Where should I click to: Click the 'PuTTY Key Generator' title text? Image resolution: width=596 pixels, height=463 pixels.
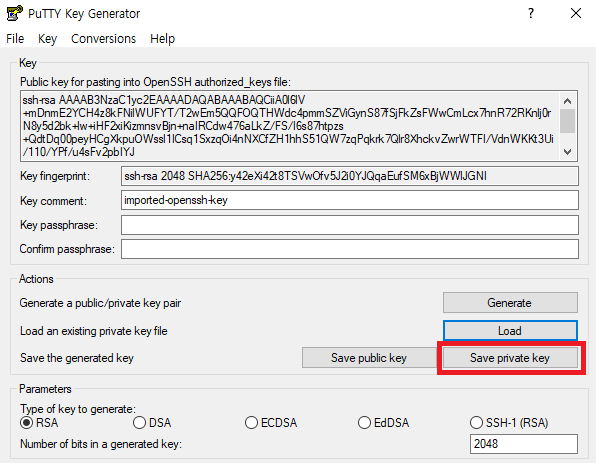pyautogui.click(x=84, y=14)
